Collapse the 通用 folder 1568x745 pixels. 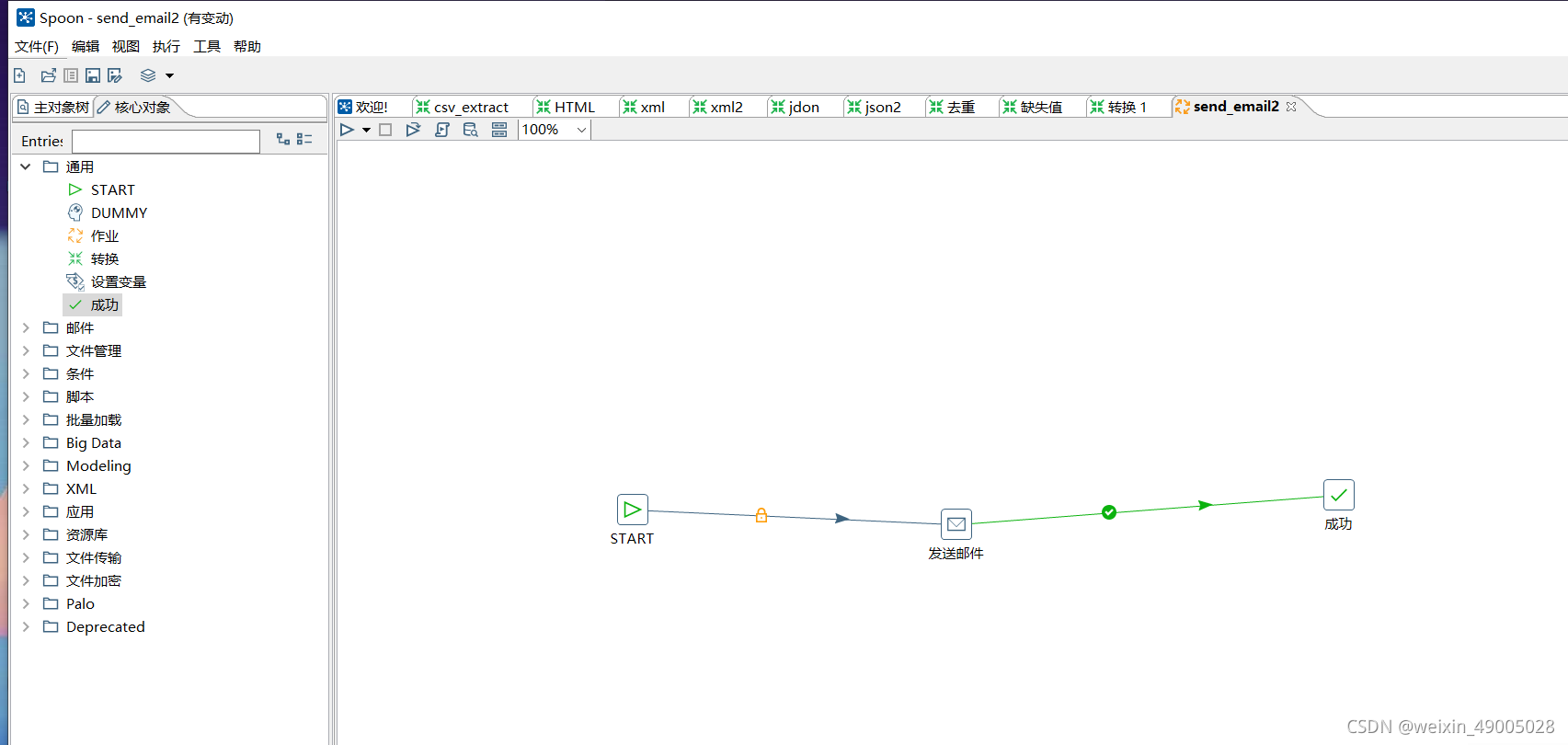tap(26, 166)
